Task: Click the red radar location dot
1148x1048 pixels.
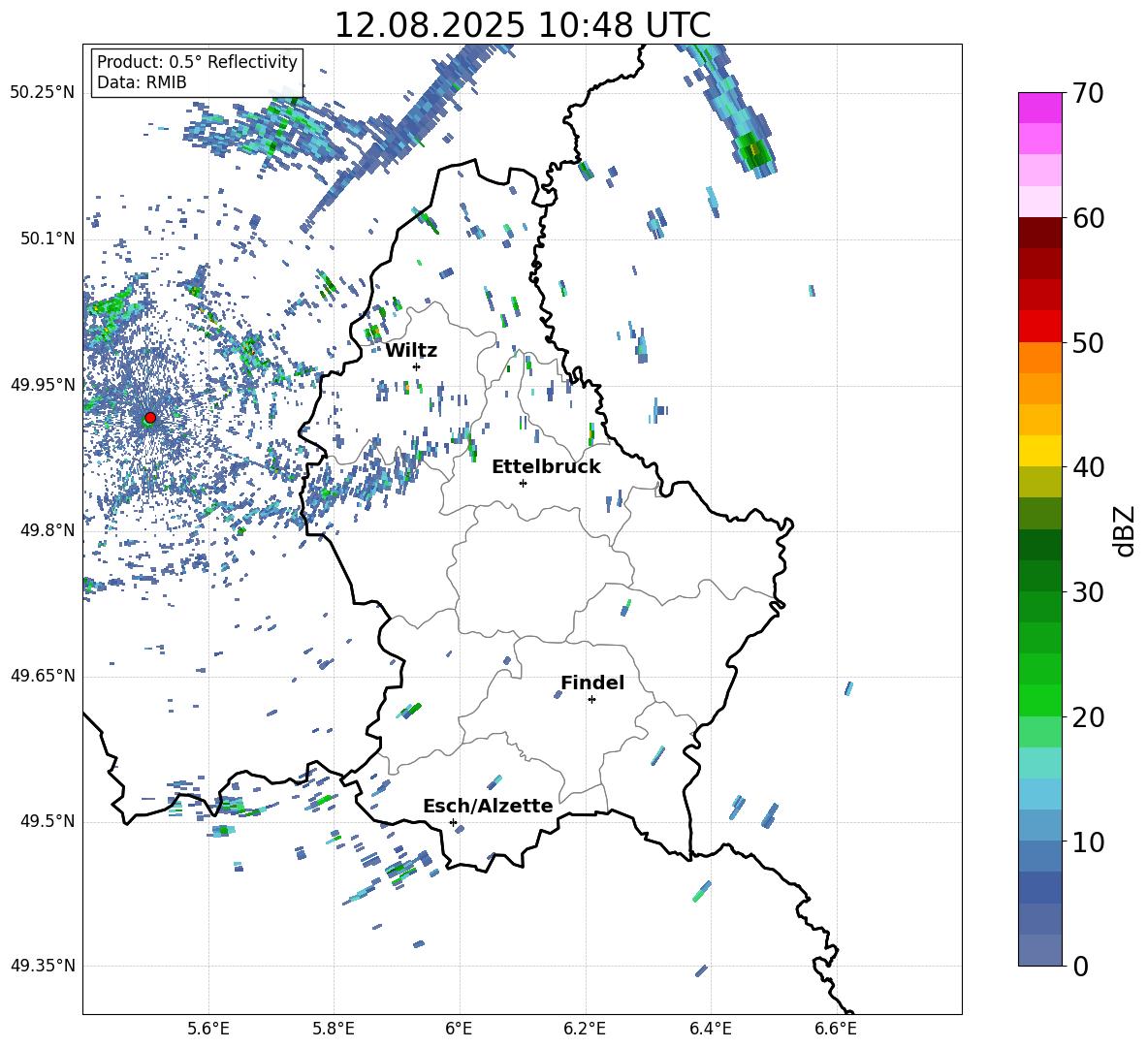Action: click(150, 418)
